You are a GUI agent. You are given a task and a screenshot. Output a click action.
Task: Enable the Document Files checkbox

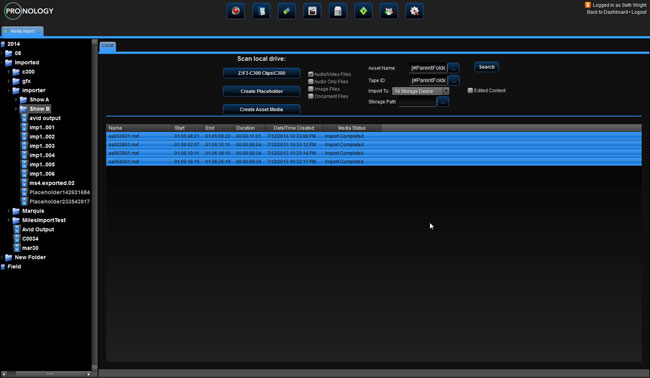coord(310,96)
